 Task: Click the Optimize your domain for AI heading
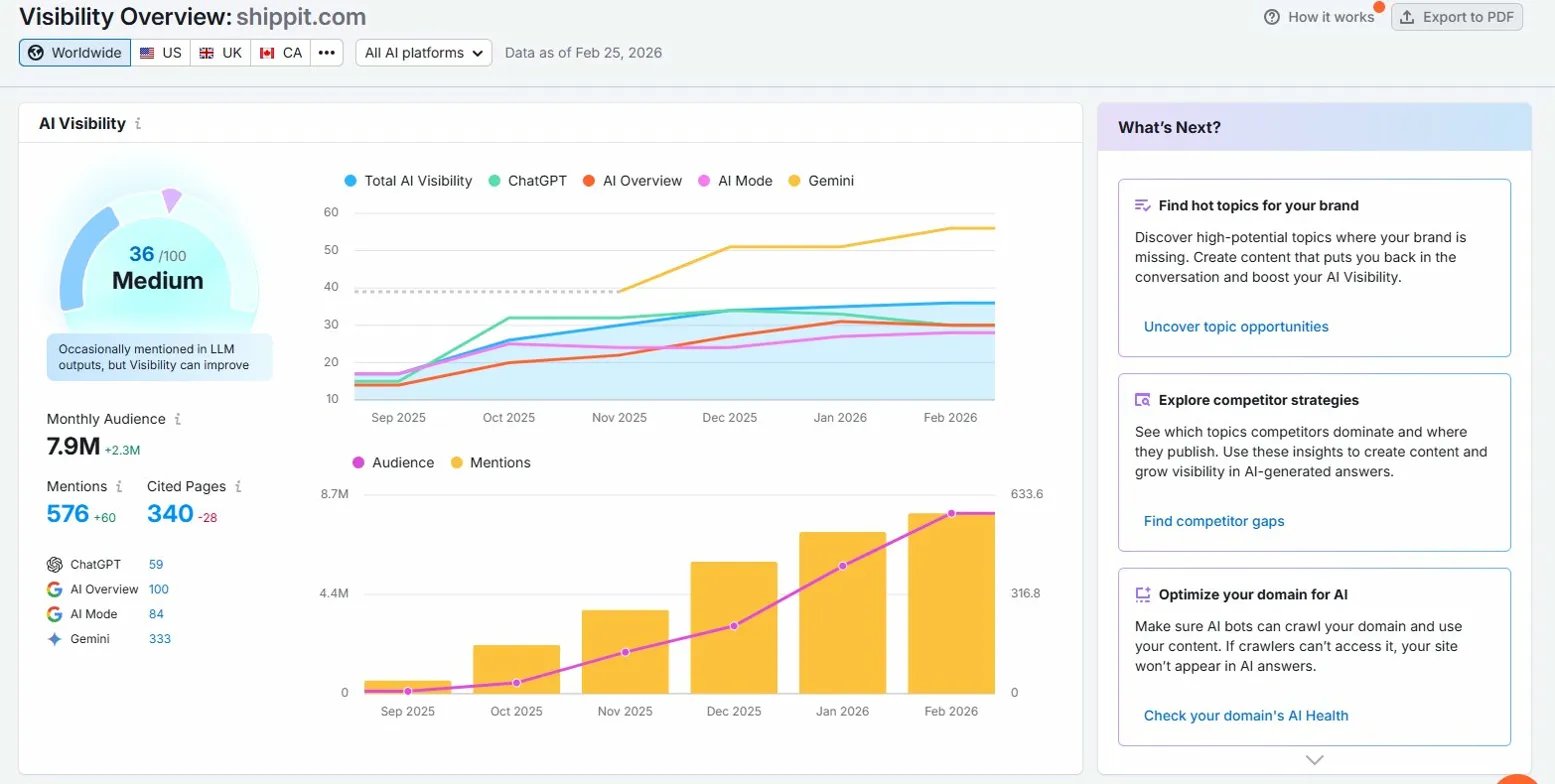tap(1253, 595)
